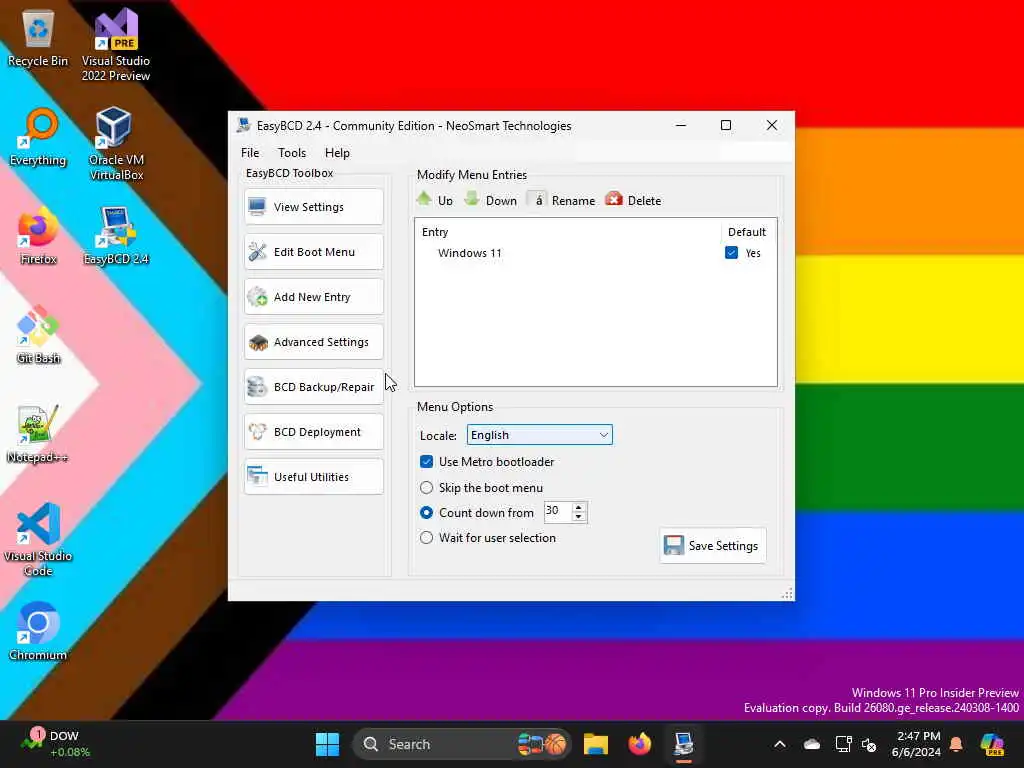This screenshot has height=768, width=1024.
Task: Select the Recycle Bin desktop icon
Action: [38, 40]
